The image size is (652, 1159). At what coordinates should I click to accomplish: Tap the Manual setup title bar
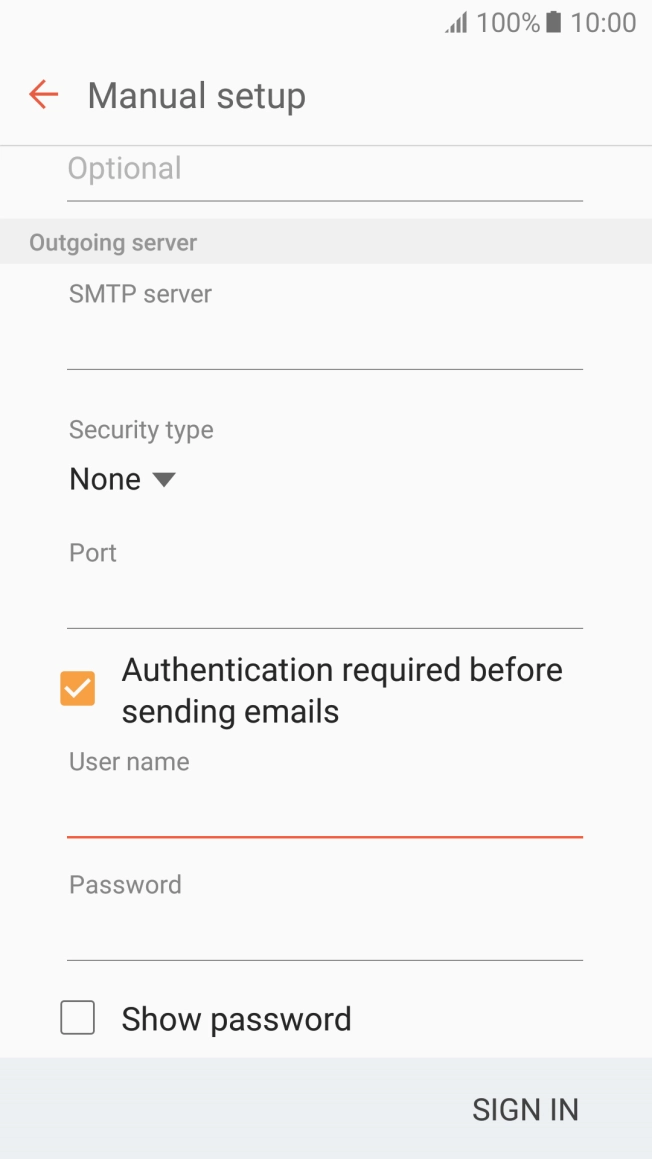point(196,94)
